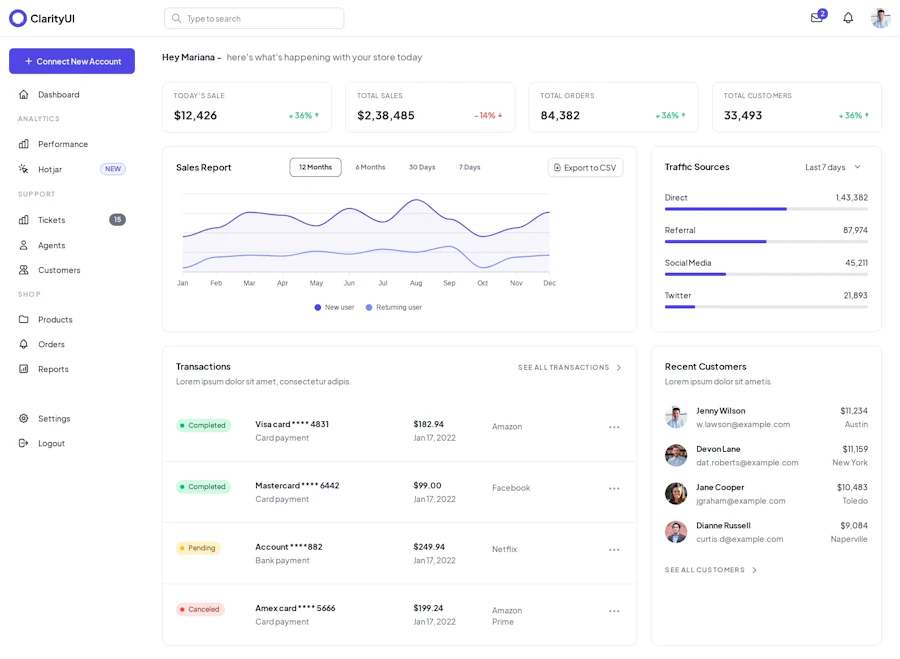Click arrow beside See All Transactions
Image resolution: width=900 pixels, height=659 pixels.
click(619, 367)
